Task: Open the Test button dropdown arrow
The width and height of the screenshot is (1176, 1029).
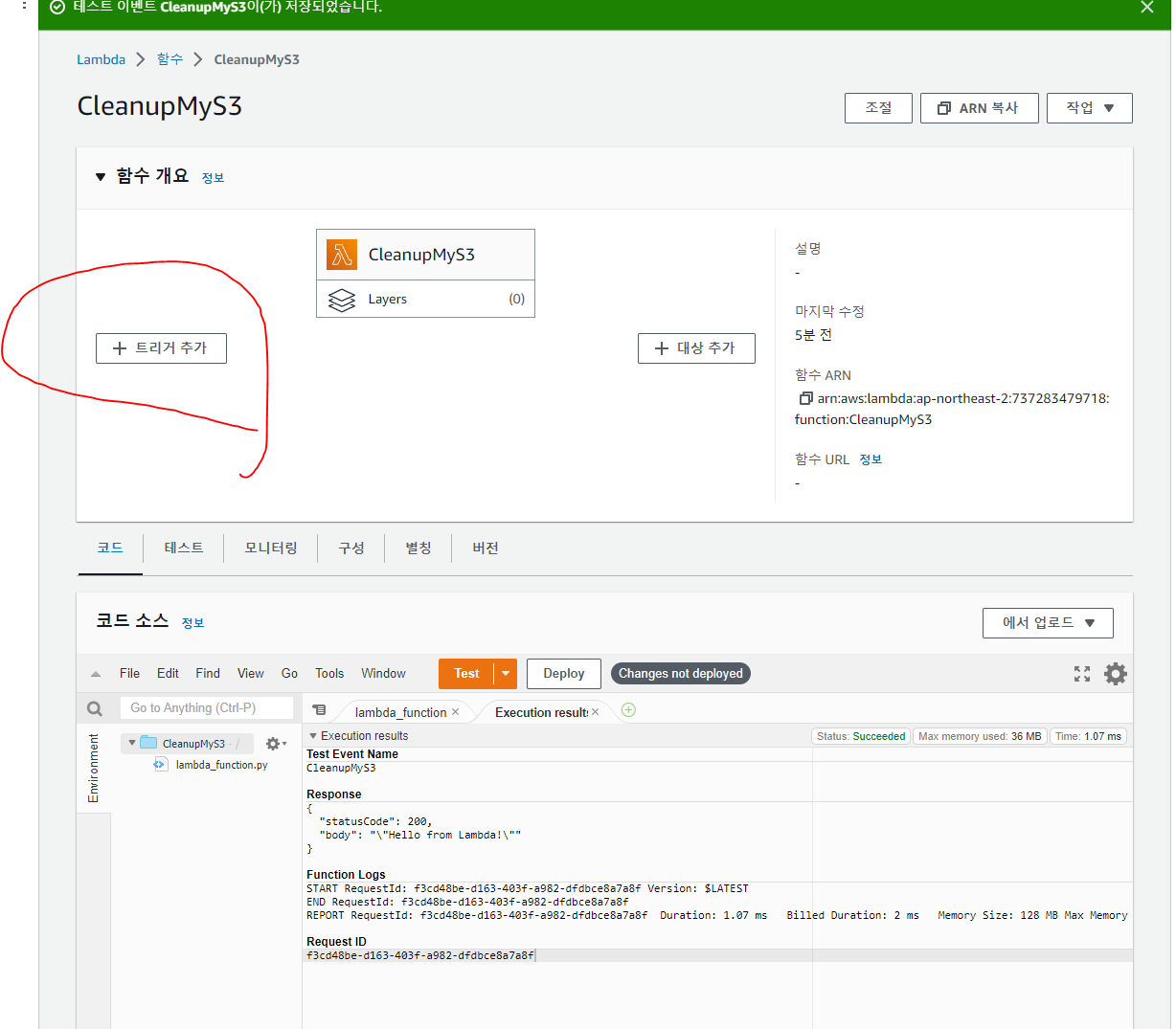Action: [506, 674]
